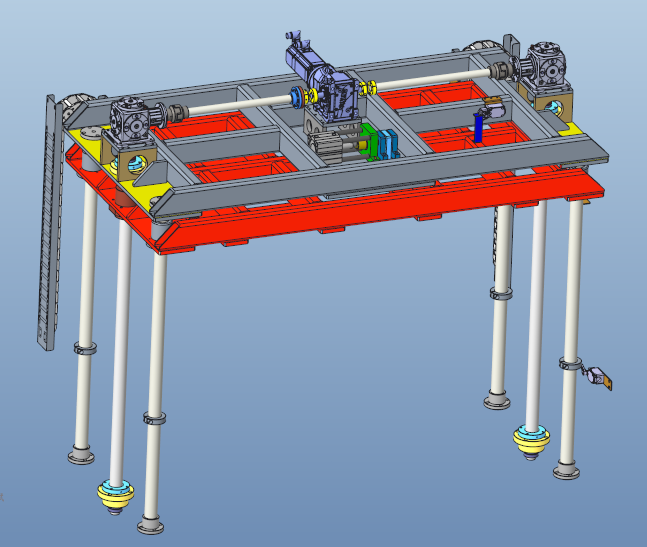Select the base flange of the far-right leg
Image resolution: width=647 pixels, height=547 pixels.
(568, 469)
